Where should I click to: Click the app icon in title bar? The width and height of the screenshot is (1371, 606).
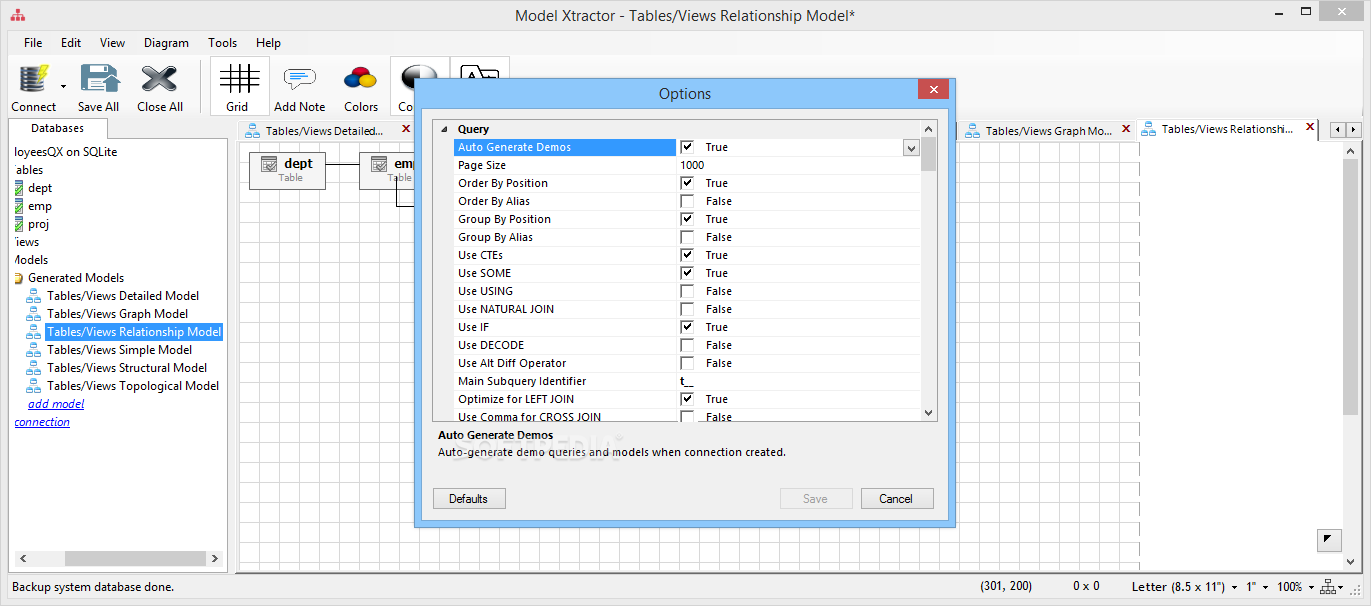pos(17,15)
